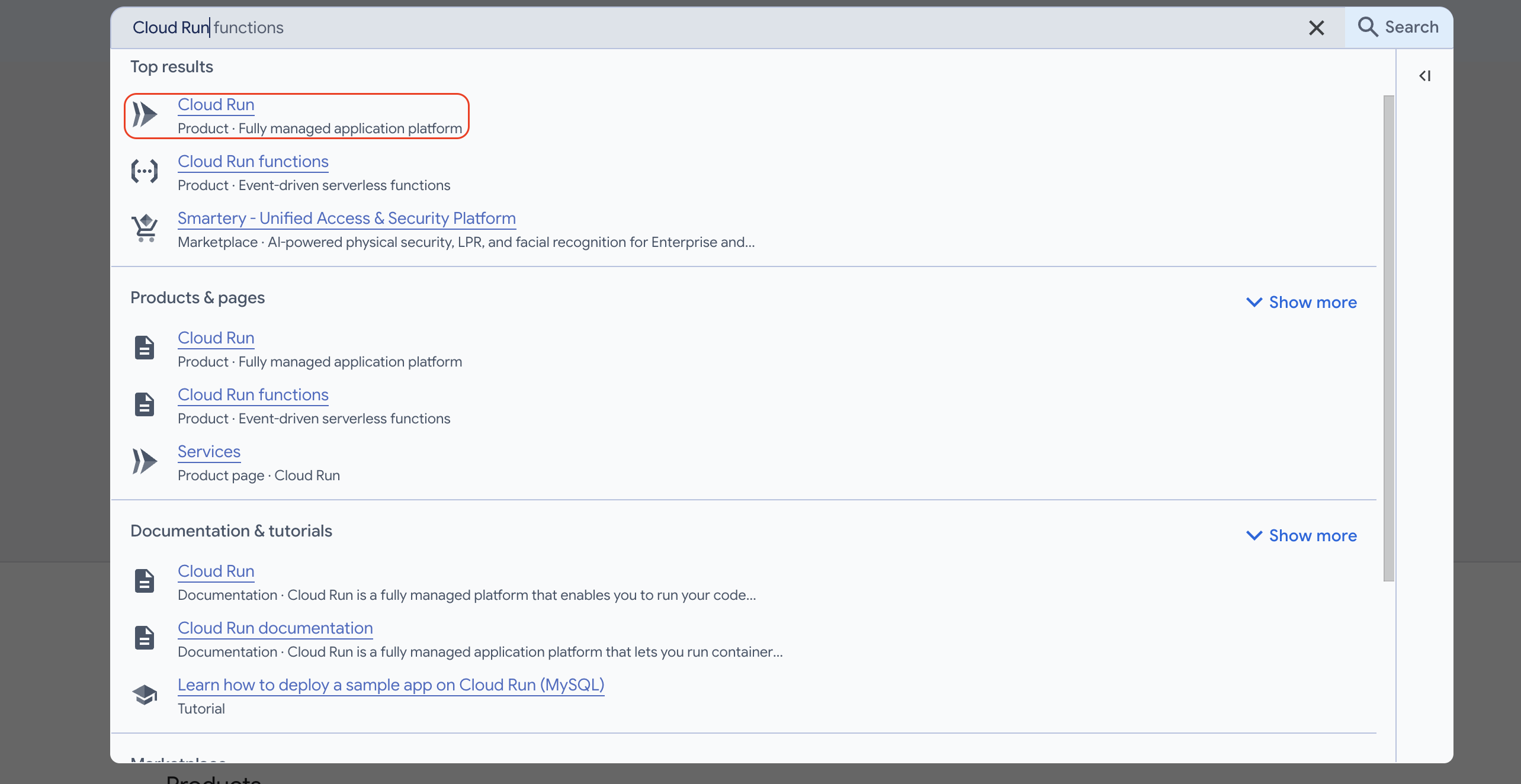The width and height of the screenshot is (1521, 784).
Task: Click the Cloud Run functions bracket icon in Top results
Action: pos(145,171)
